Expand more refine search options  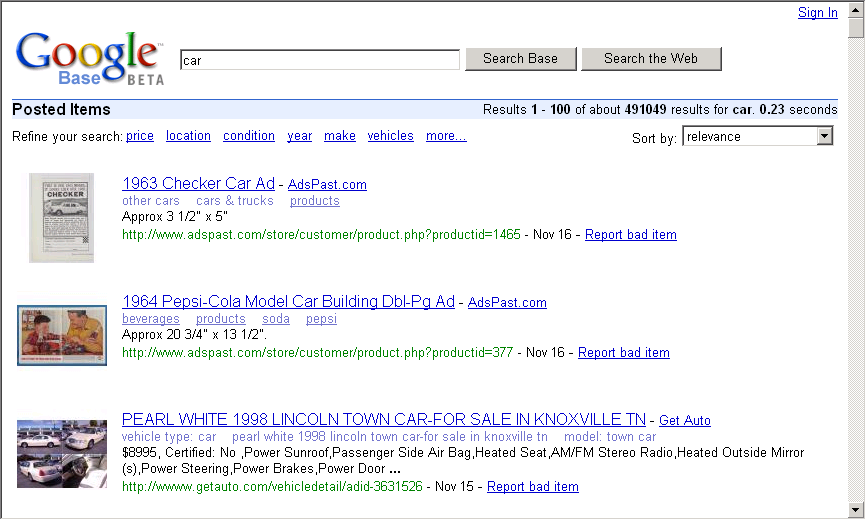pos(445,136)
